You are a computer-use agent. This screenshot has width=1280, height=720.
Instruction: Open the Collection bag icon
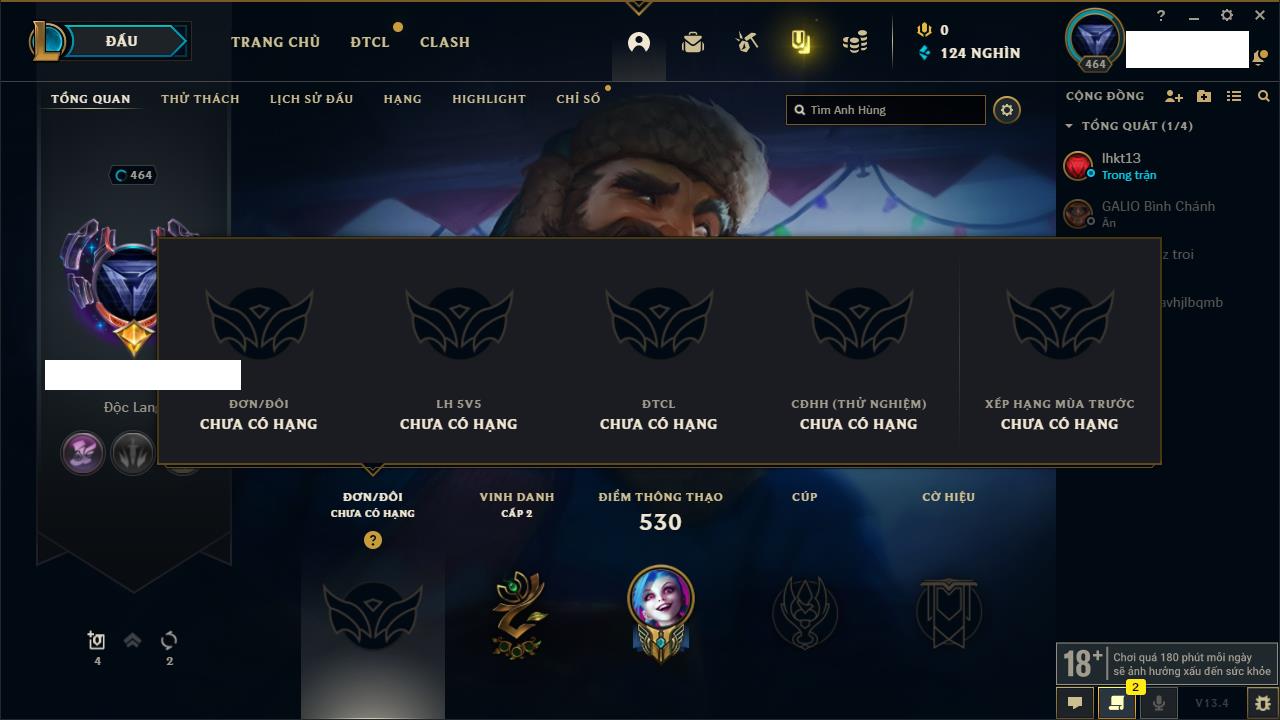click(693, 42)
